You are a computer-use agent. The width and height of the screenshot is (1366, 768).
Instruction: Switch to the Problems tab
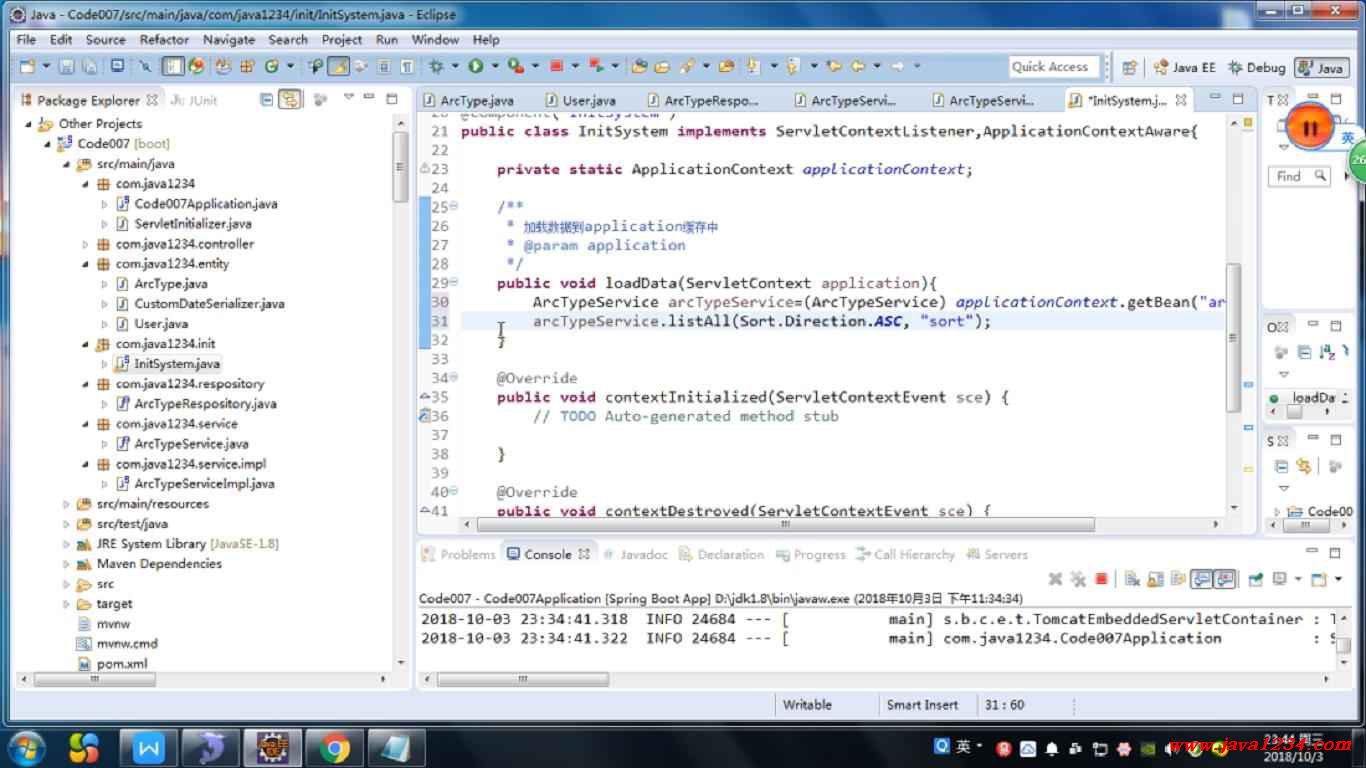pyautogui.click(x=458, y=554)
